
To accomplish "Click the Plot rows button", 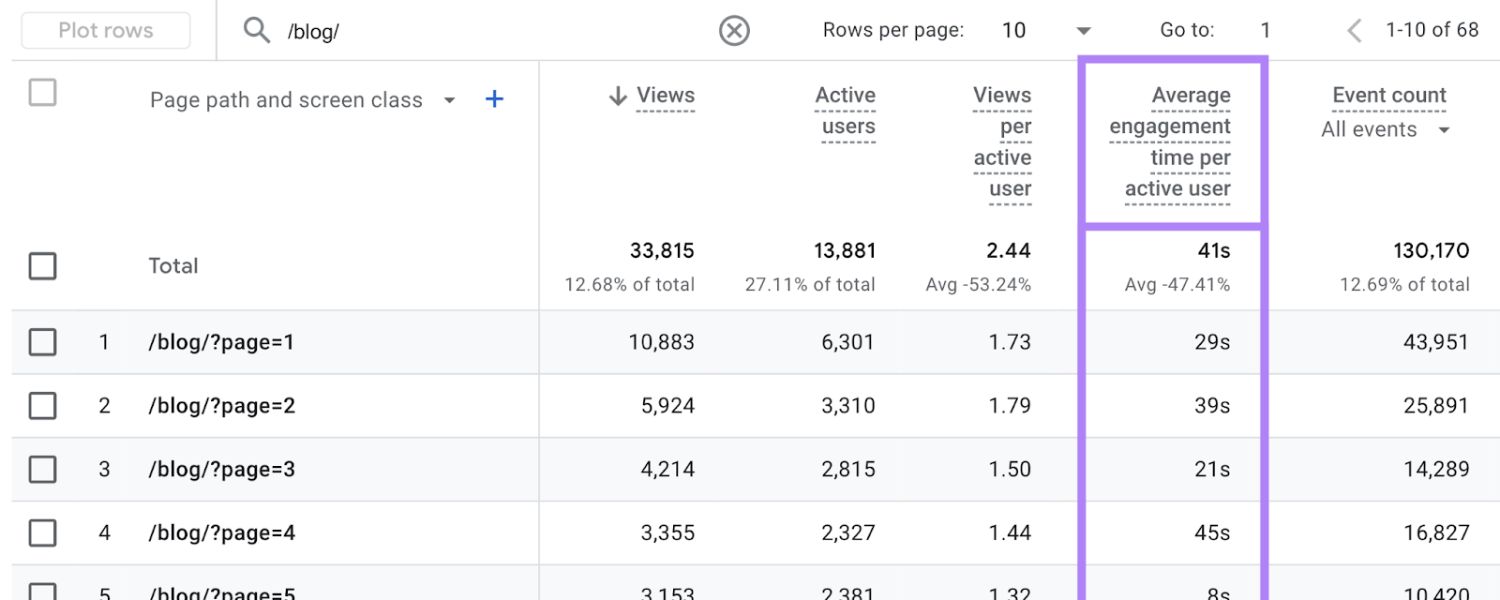I will (x=105, y=30).
